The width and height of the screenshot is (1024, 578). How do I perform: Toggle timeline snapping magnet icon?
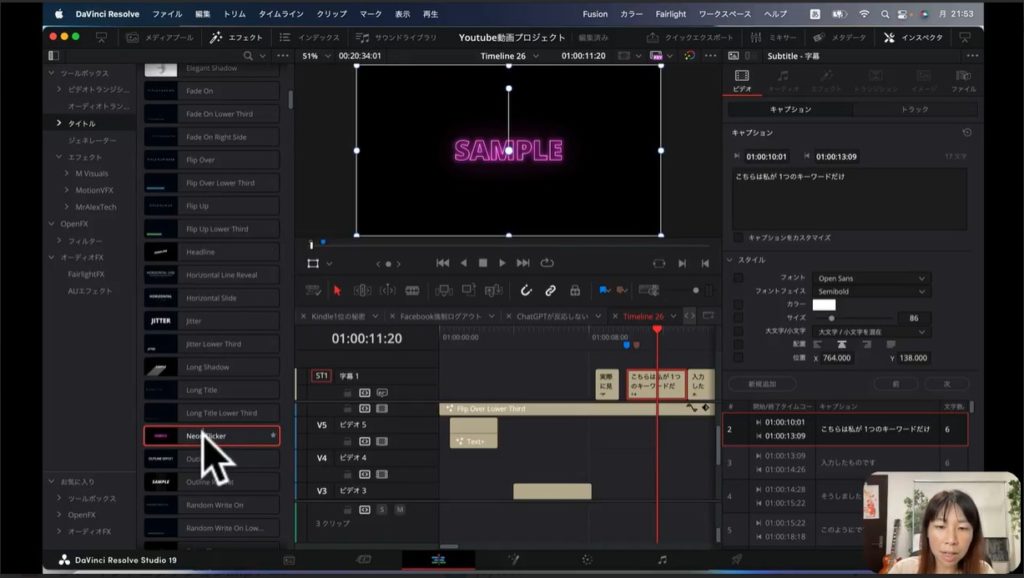click(x=526, y=291)
